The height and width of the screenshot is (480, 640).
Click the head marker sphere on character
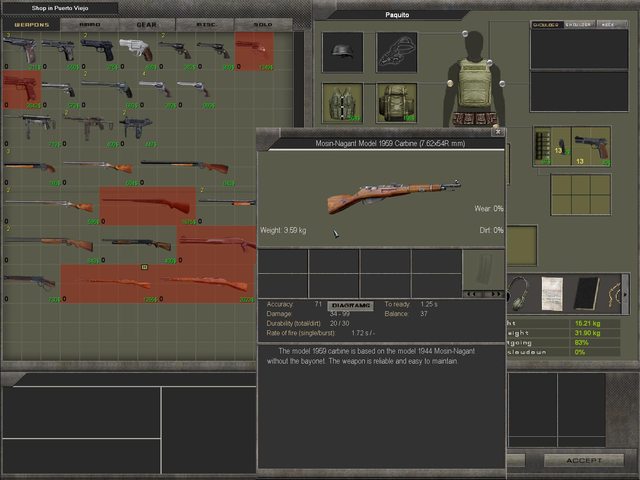tap(464, 33)
